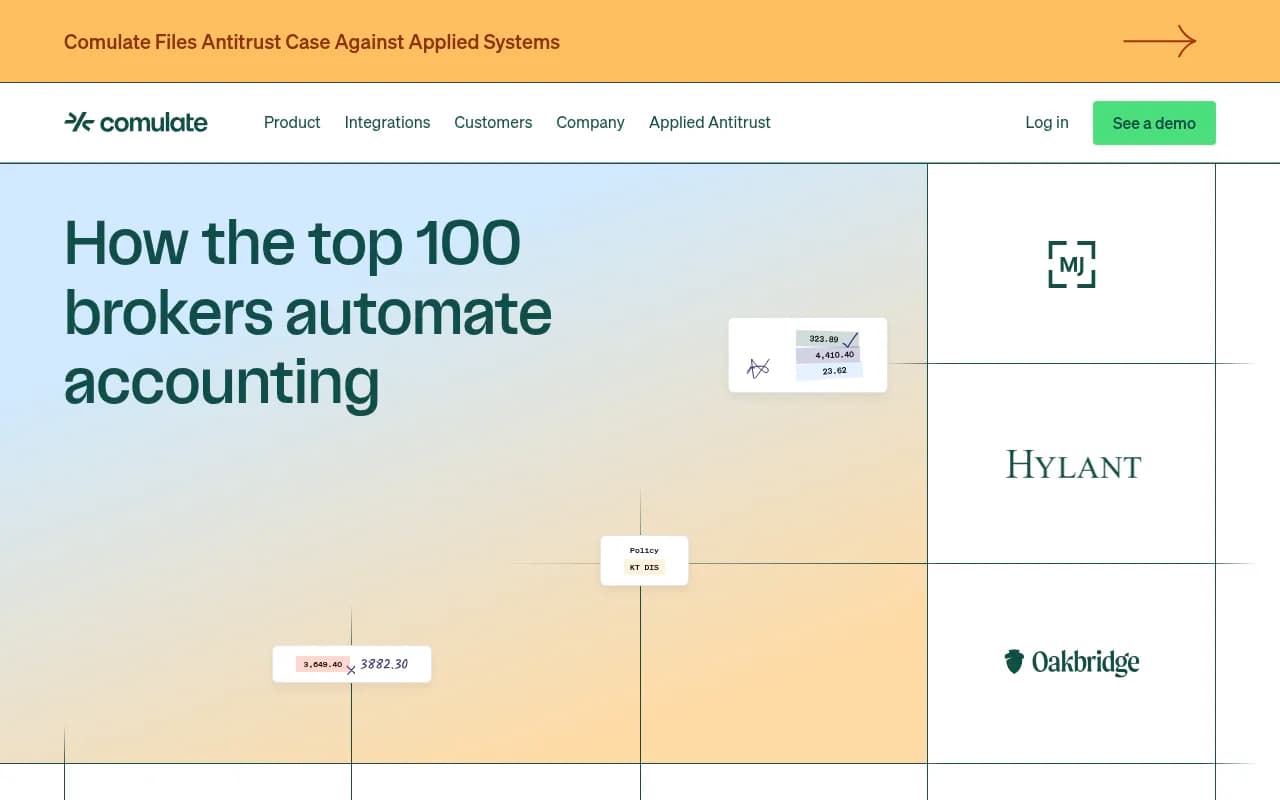Click the 23.62 value in the card

coord(834,371)
